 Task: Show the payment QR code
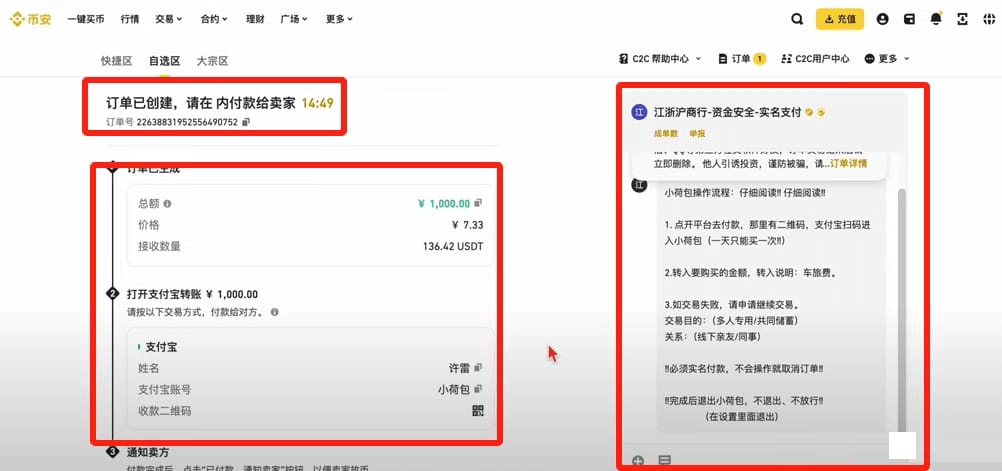pos(478,411)
